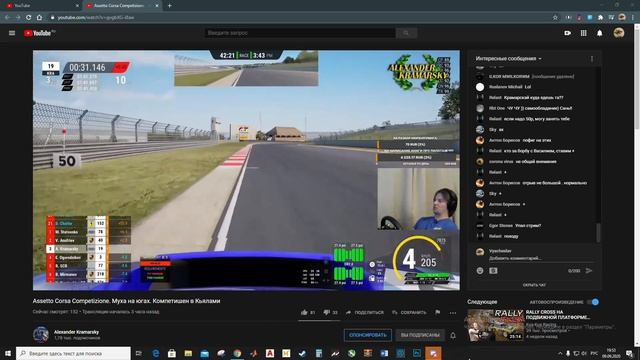This screenshot has width=640, height=360.
Task: Open more actions ellipsis below video
Action: click(x=453, y=313)
